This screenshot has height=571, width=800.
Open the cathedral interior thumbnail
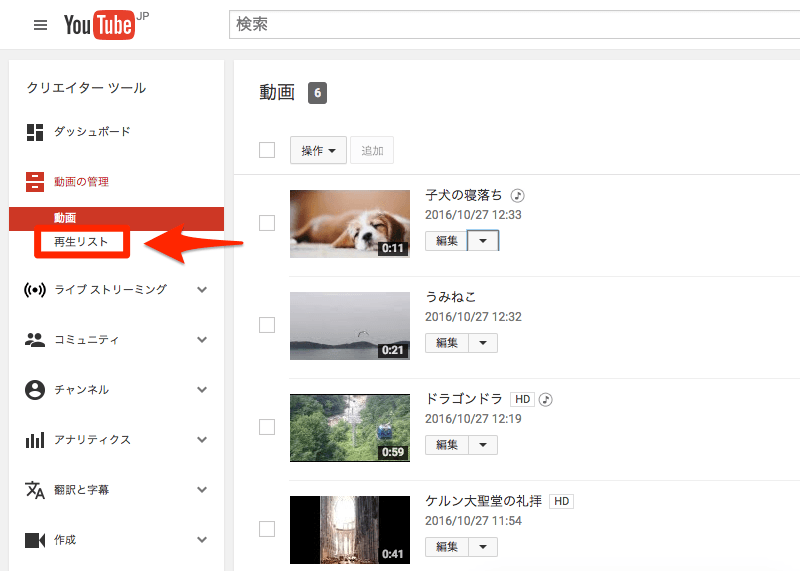point(350,530)
